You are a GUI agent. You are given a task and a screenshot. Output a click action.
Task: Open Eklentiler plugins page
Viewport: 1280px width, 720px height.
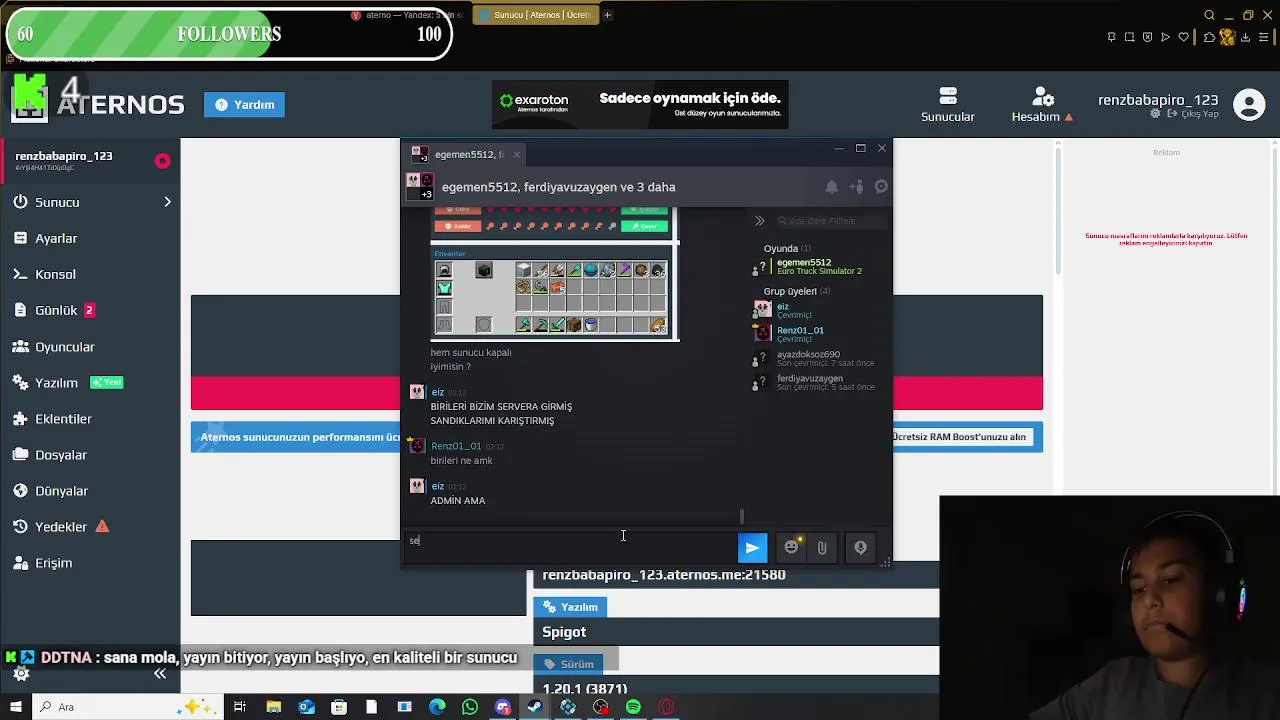point(63,419)
